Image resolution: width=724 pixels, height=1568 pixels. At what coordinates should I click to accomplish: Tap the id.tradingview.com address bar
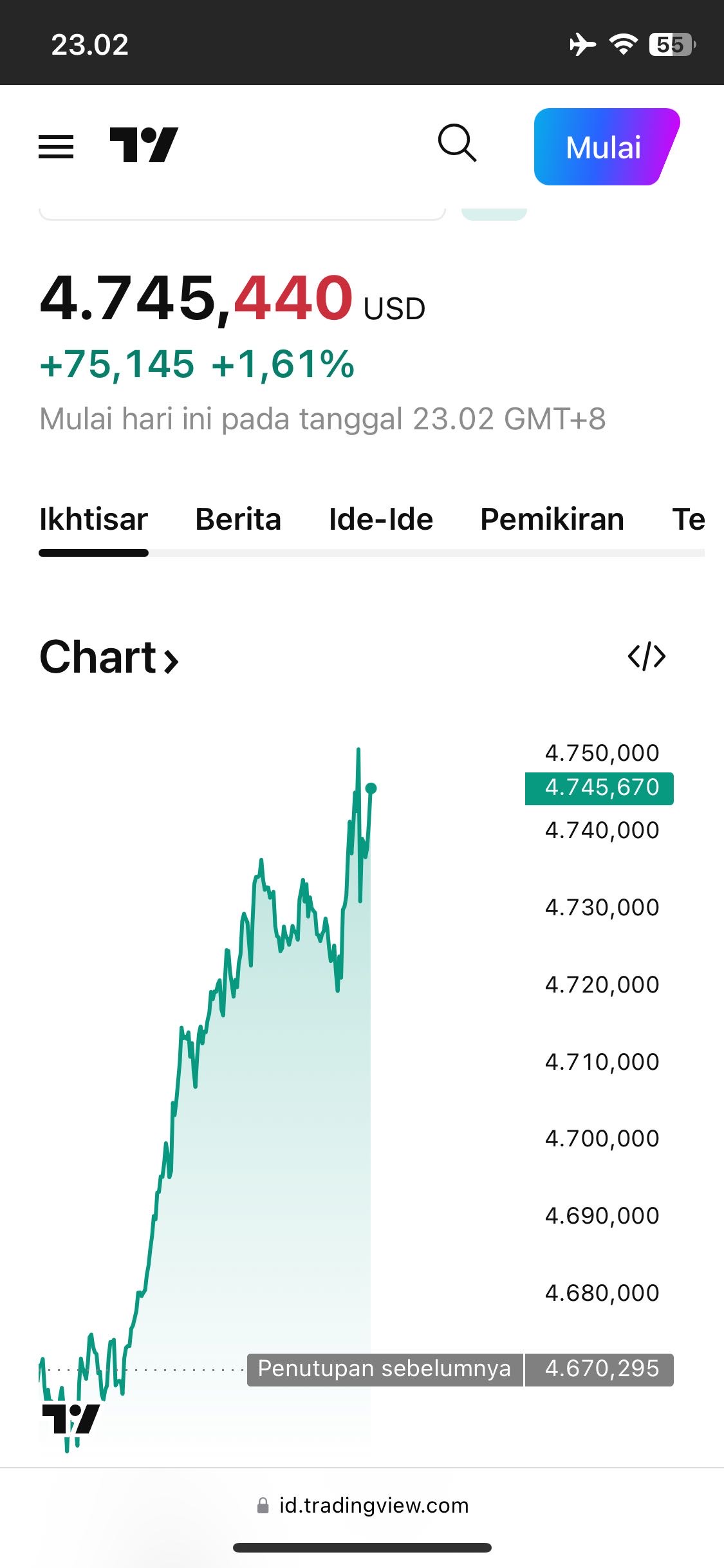[x=373, y=1505]
